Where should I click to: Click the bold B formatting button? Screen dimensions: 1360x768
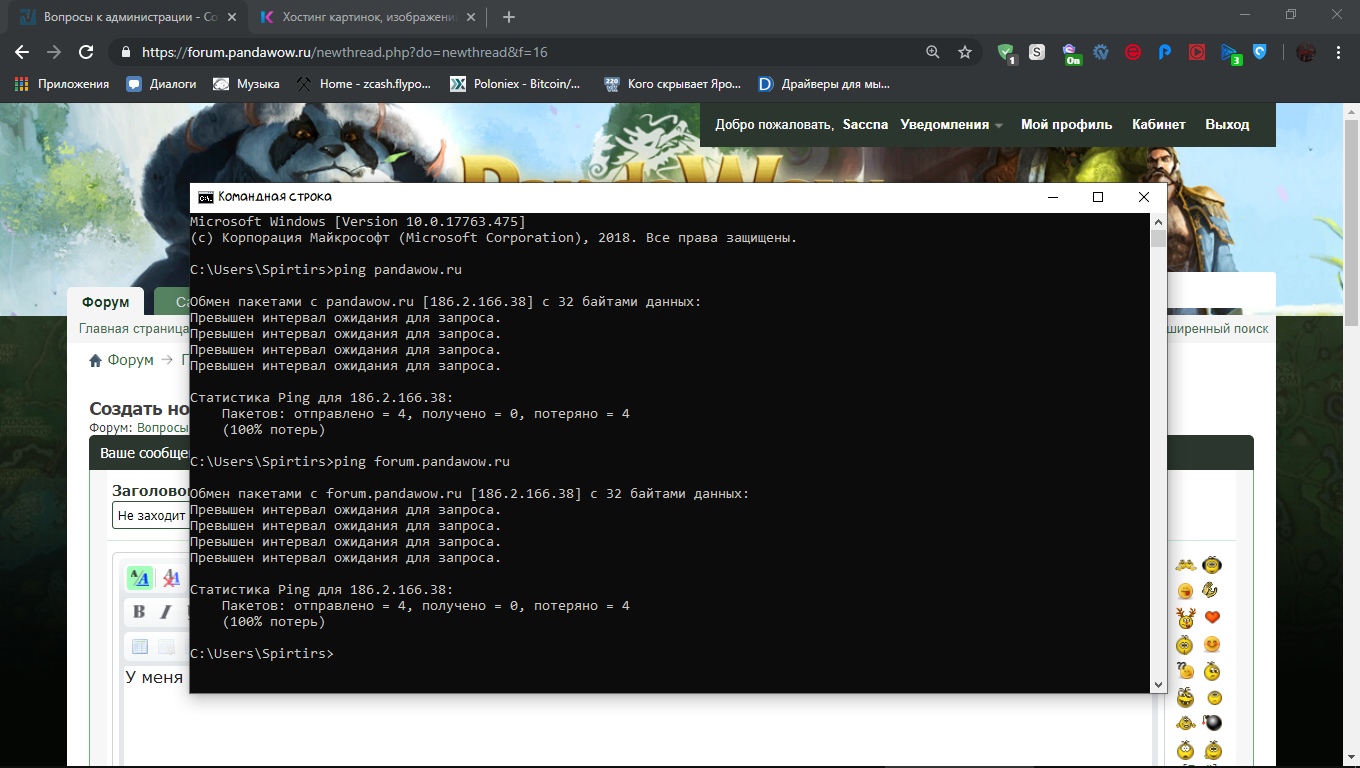[x=139, y=612]
